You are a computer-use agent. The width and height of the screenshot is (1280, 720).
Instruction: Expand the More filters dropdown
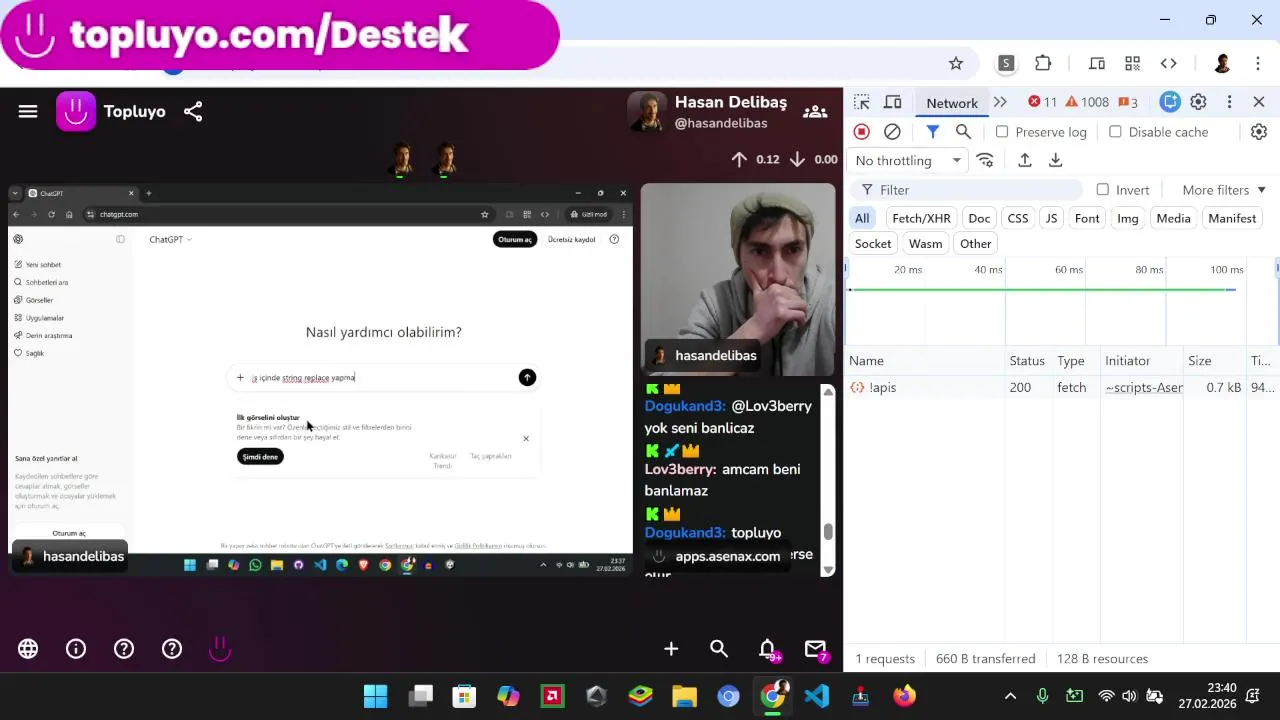pyautogui.click(x=1224, y=190)
